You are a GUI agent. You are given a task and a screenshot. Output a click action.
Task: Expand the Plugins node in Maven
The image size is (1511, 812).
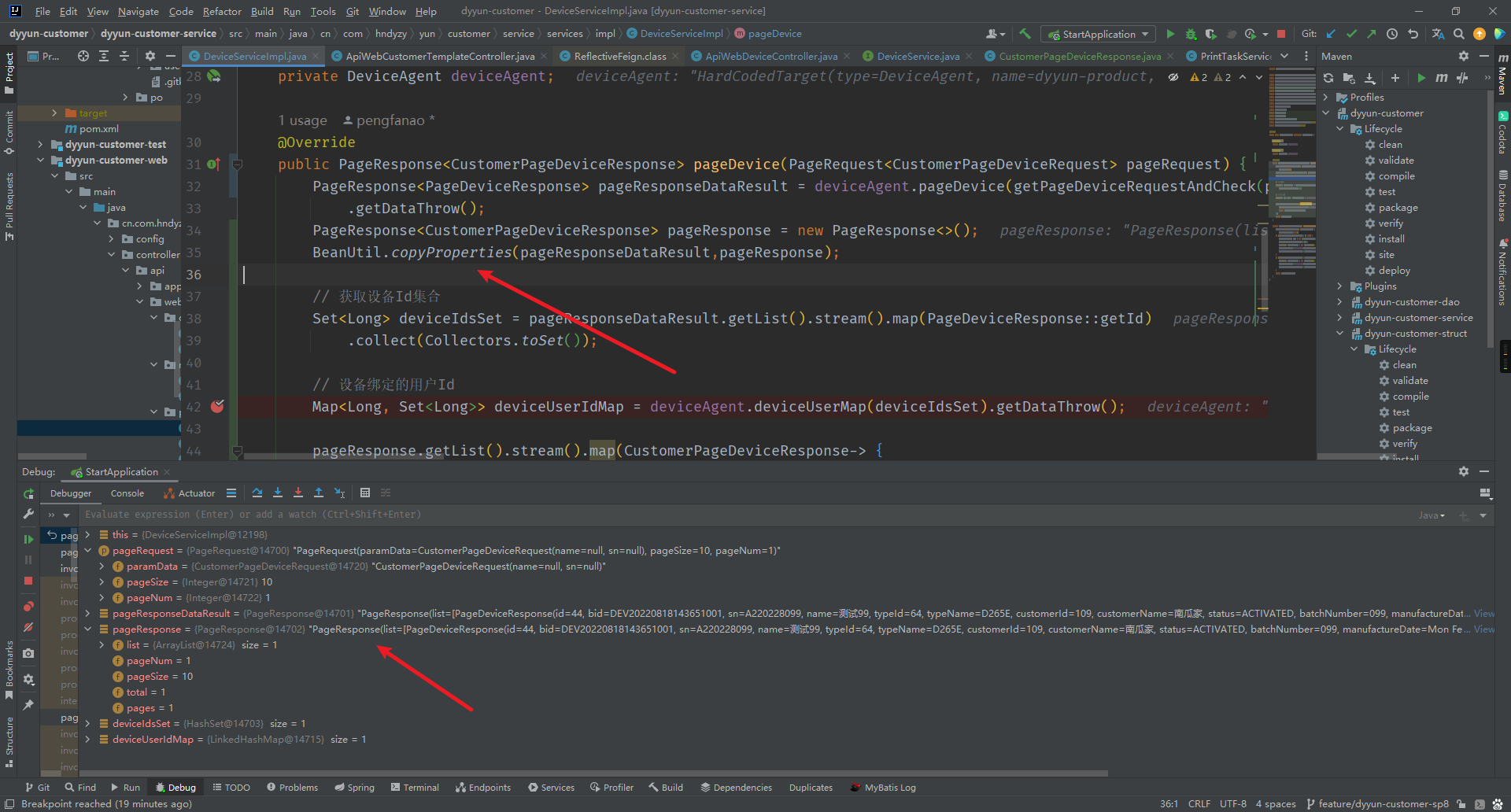pos(1339,286)
